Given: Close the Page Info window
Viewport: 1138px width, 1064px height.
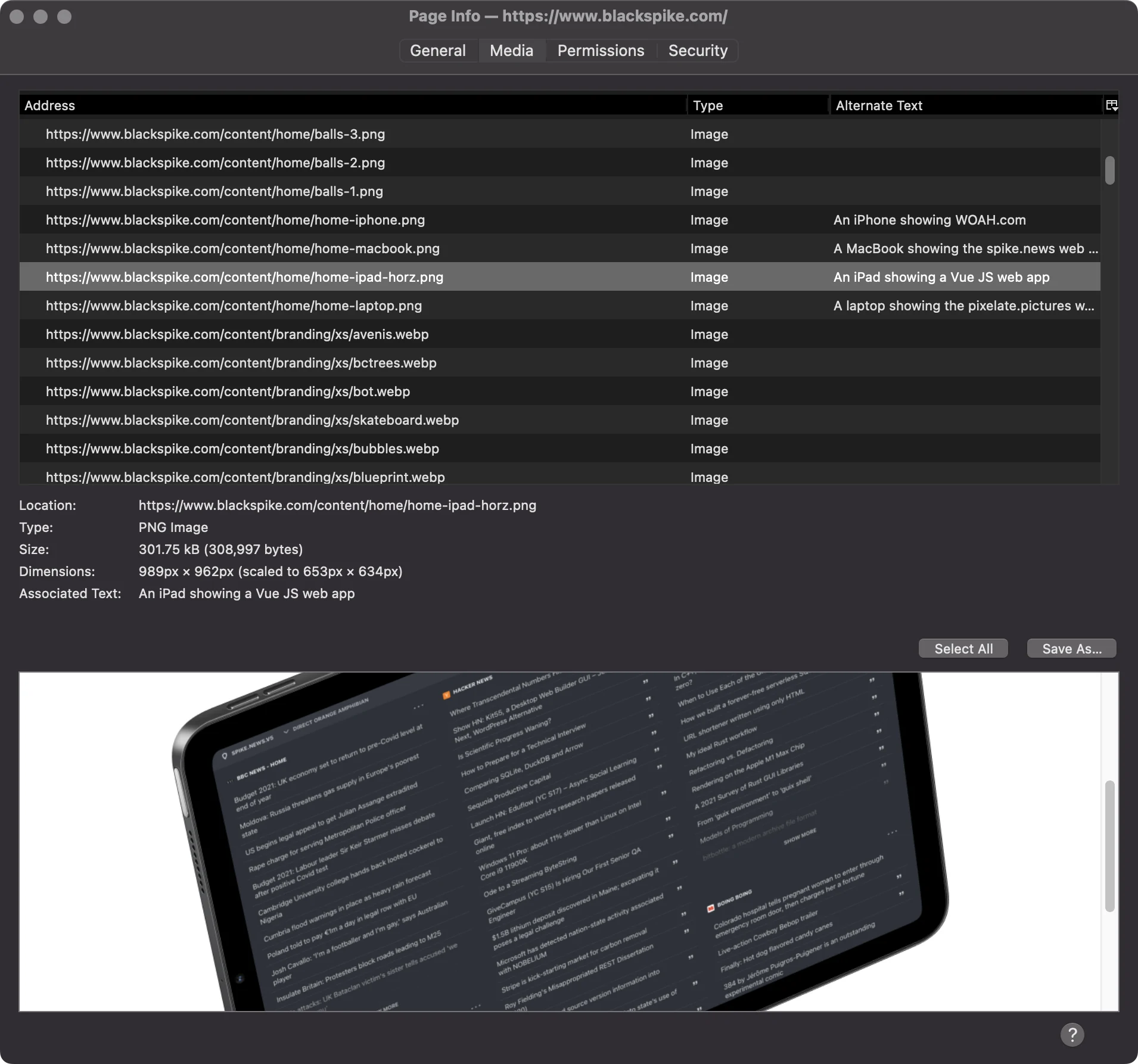Looking at the screenshot, I should [x=17, y=17].
